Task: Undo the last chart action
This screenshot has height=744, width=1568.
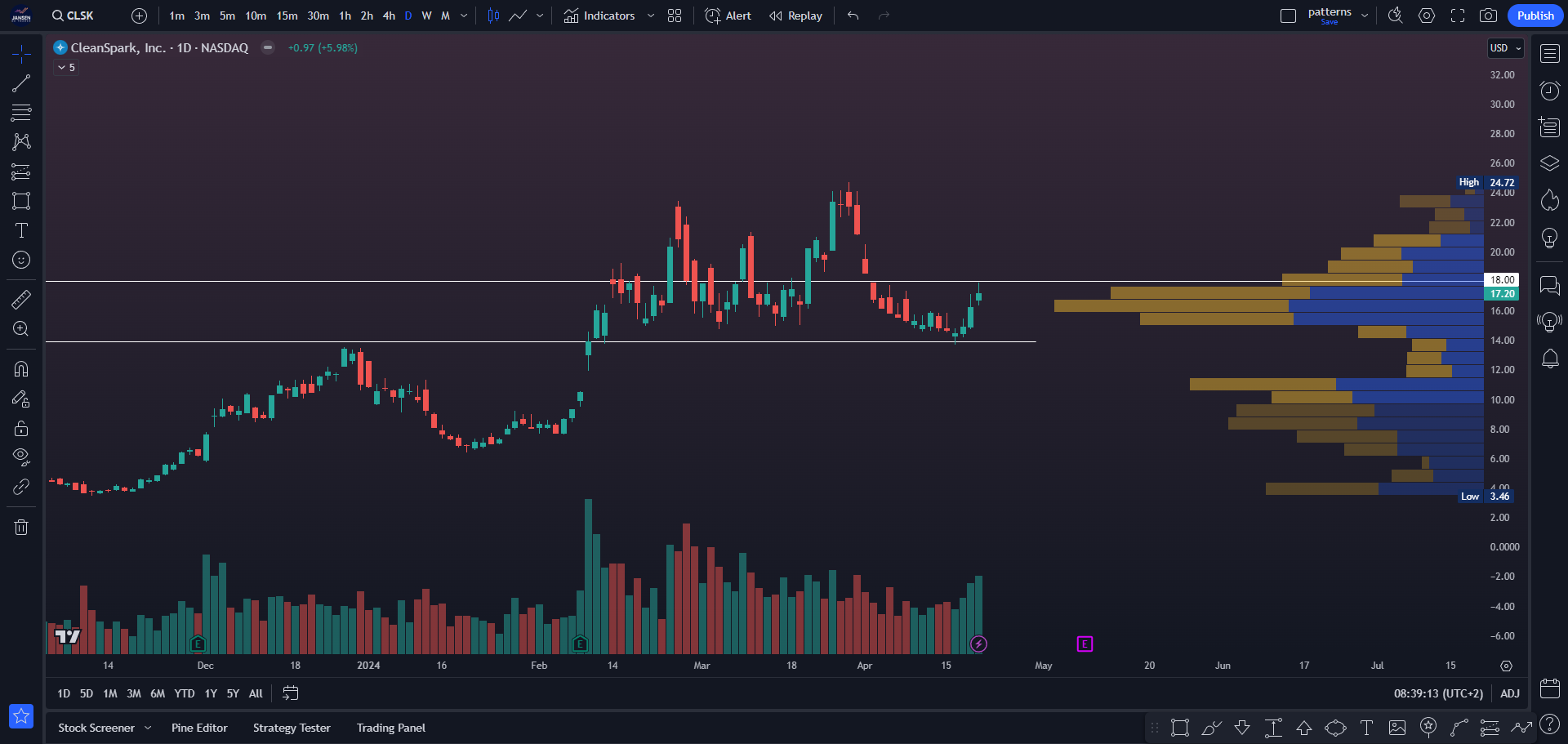Action: [853, 16]
